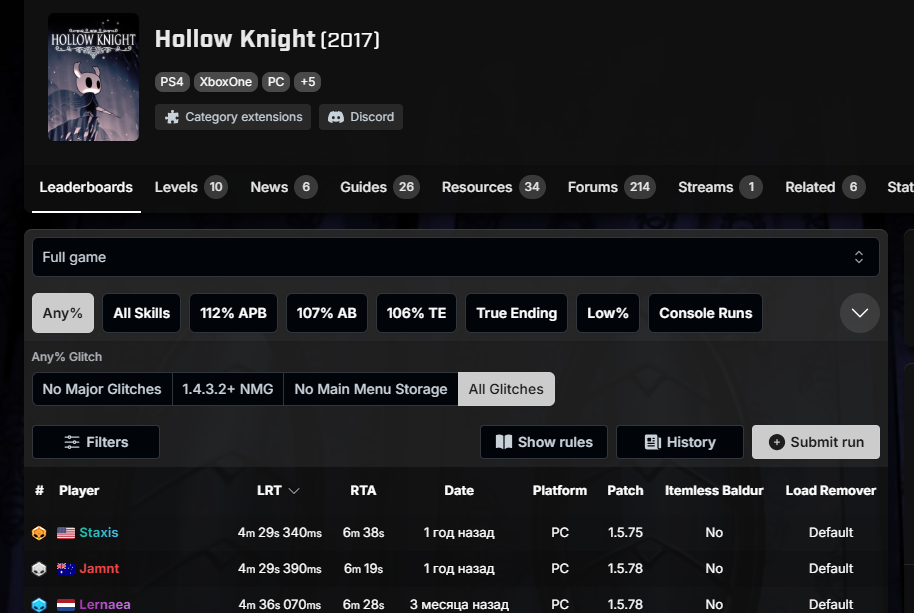The image size is (914, 613).
Task: Click the PS4 platform tag
Action: click(171, 82)
